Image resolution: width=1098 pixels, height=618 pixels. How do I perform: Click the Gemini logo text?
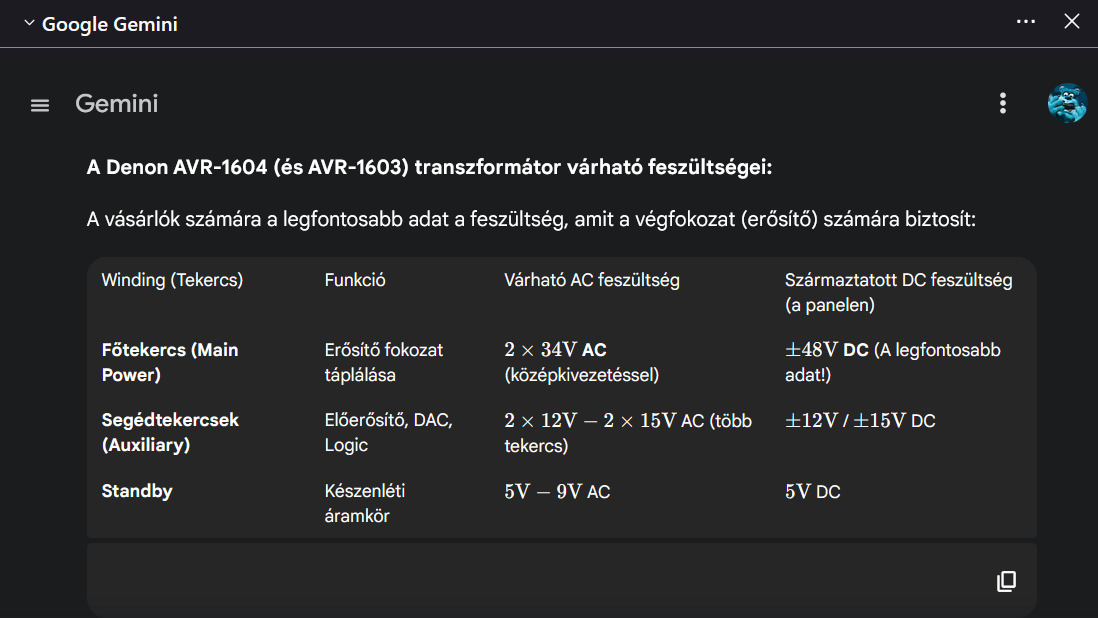point(117,104)
